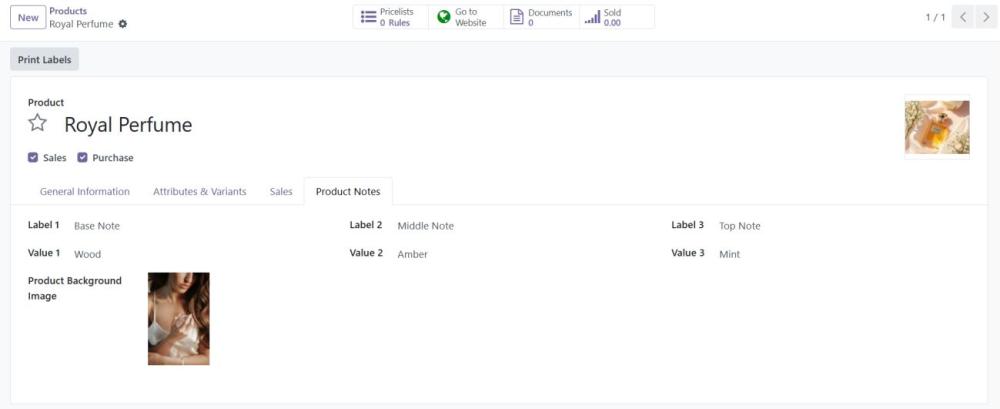Click the 1 / 1 pager counter

coord(935,17)
